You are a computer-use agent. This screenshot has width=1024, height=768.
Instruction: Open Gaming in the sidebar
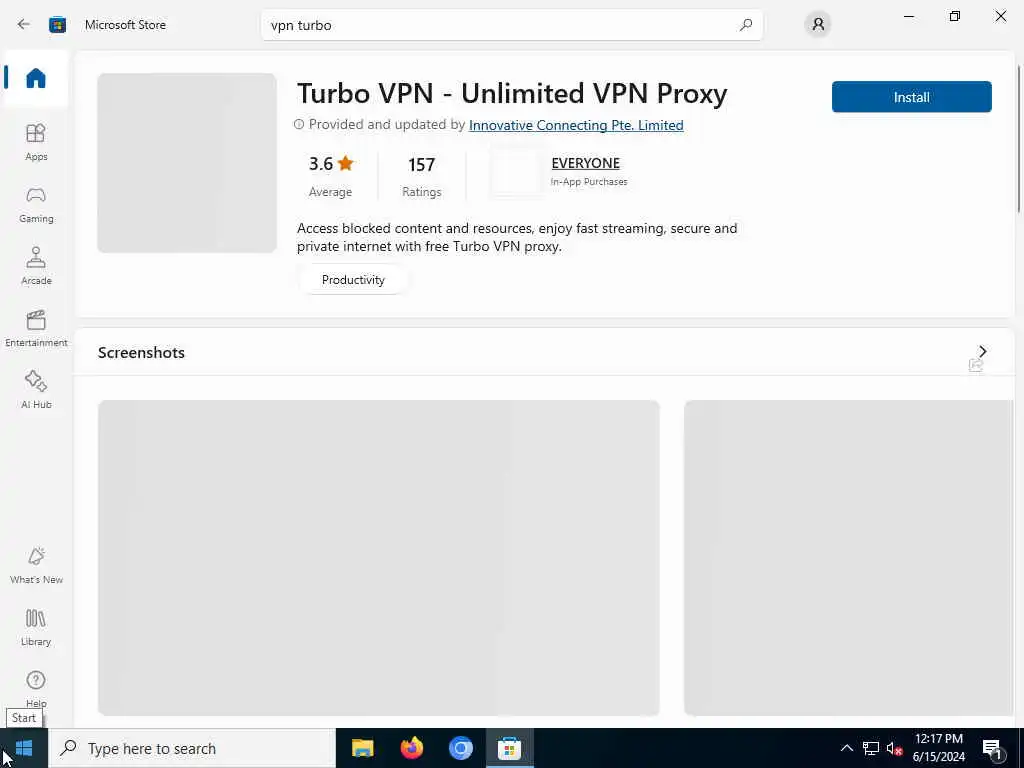[36, 204]
